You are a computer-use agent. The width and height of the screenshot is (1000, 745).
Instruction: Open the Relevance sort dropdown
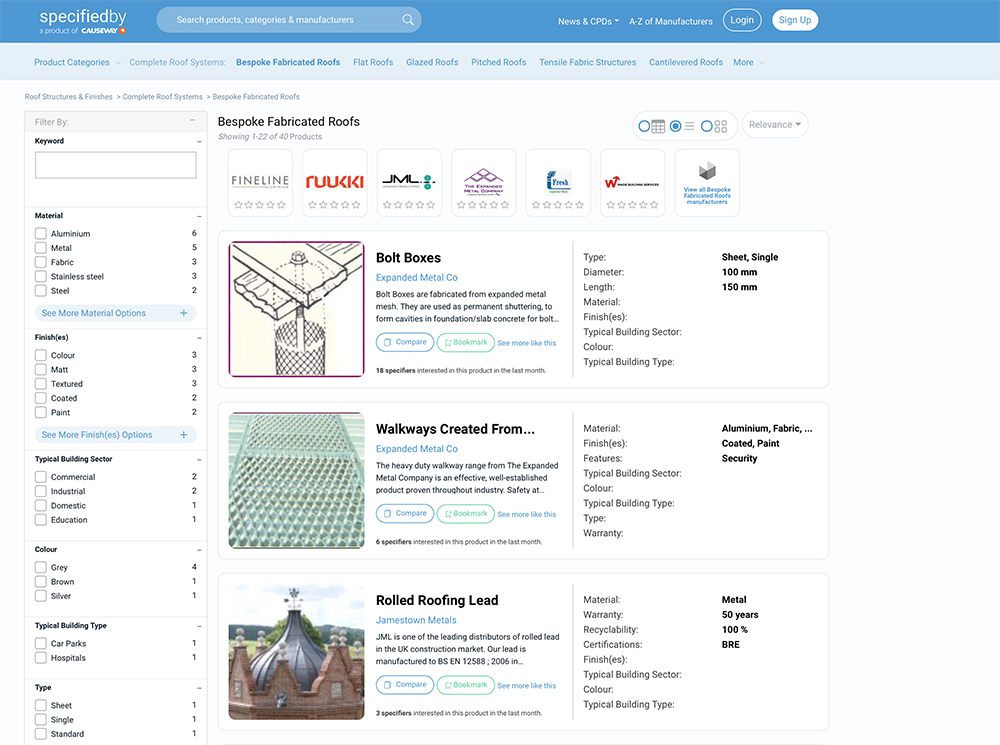[774, 125]
